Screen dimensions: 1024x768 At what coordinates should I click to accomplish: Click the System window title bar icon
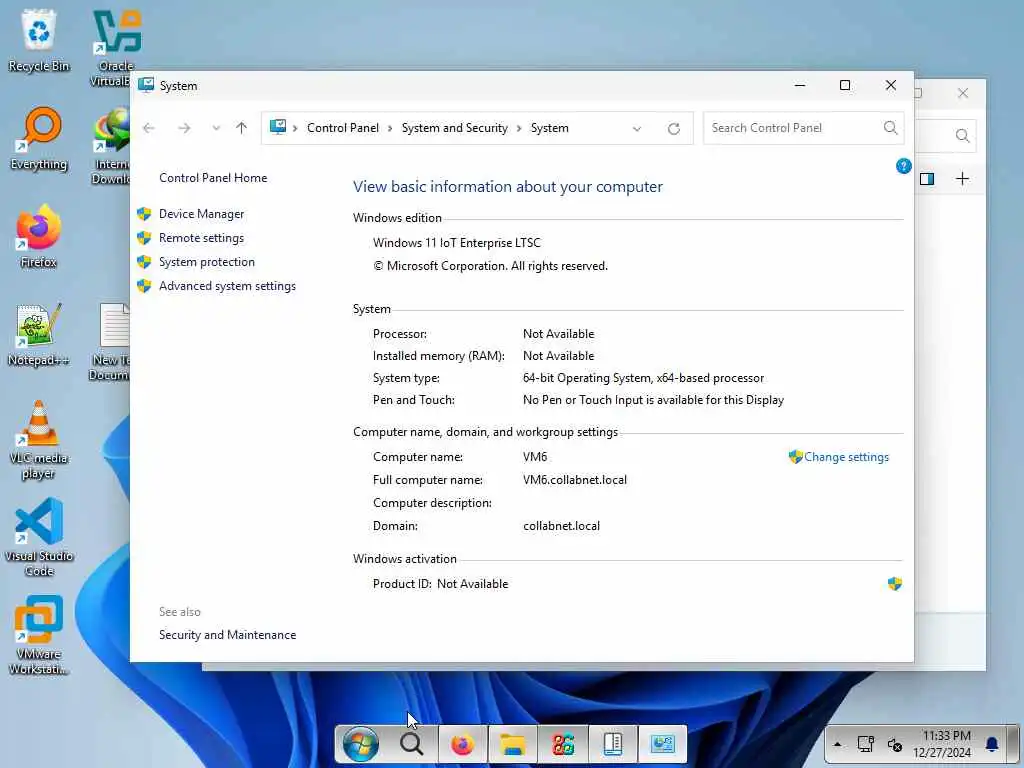(146, 85)
